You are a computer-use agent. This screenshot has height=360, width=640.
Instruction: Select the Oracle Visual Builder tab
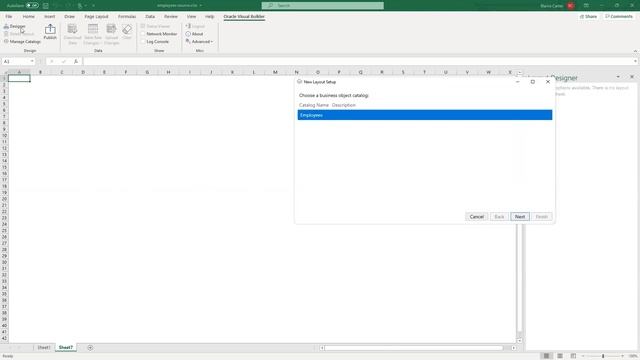(244, 16)
